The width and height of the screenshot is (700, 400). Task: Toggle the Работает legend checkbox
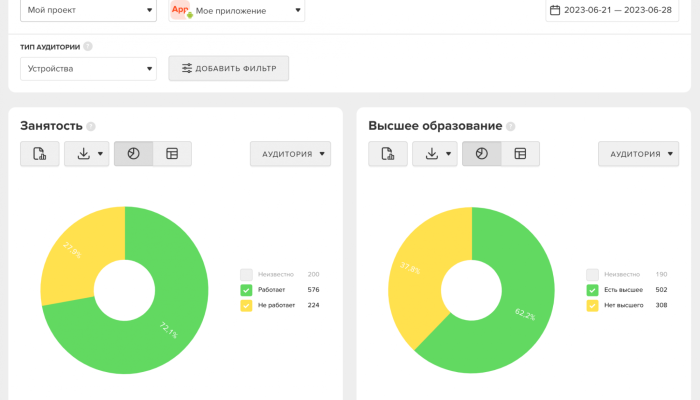tap(247, 290)
